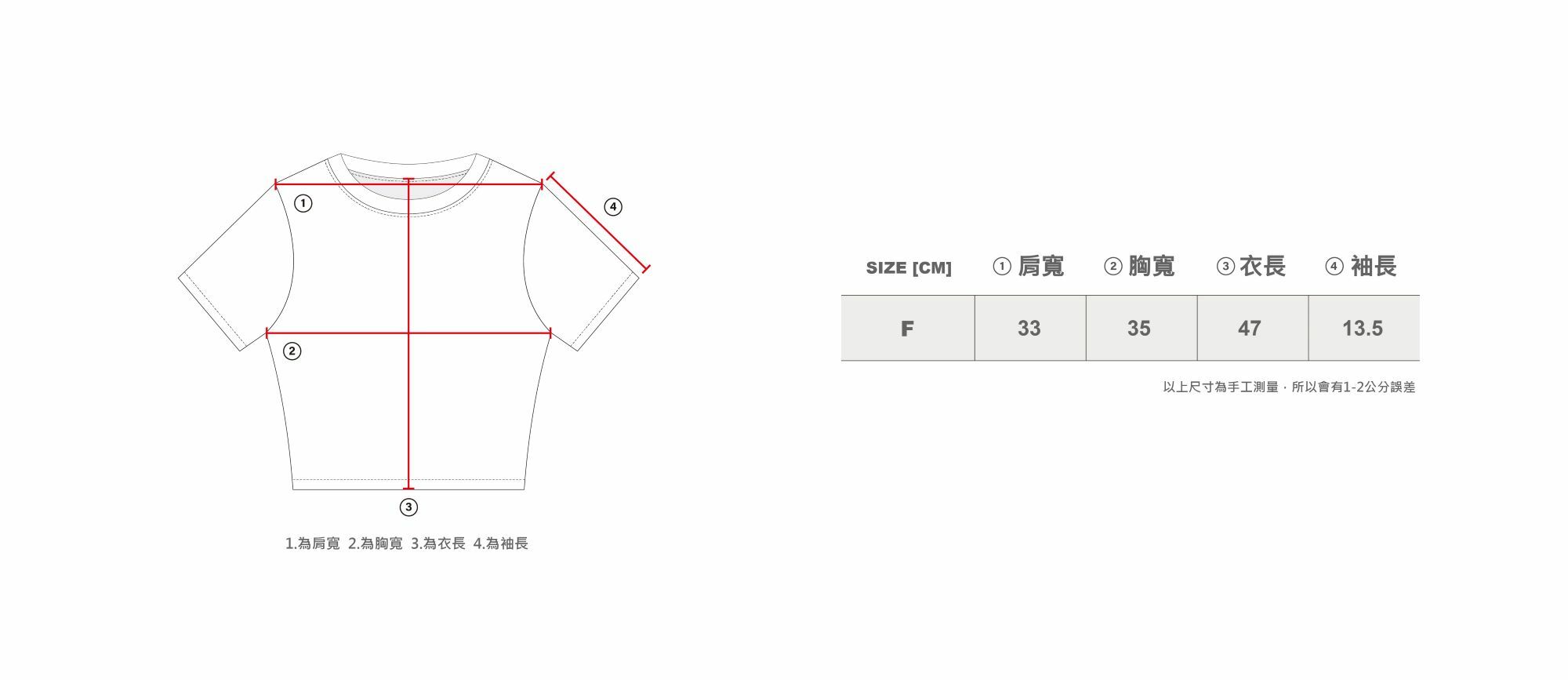
Task: Click circled number 3 below shirt hem
Action: [408, 507]
